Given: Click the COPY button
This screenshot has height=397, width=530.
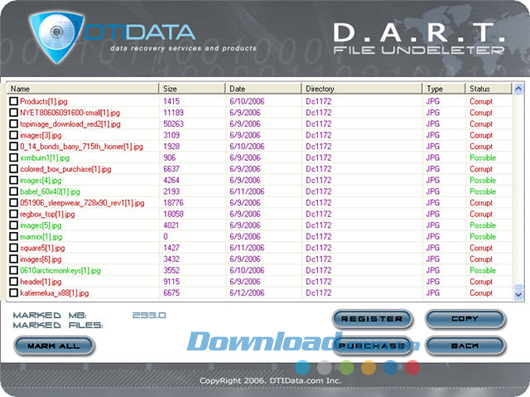Looking at the screenshot, I should coord(465,319).
